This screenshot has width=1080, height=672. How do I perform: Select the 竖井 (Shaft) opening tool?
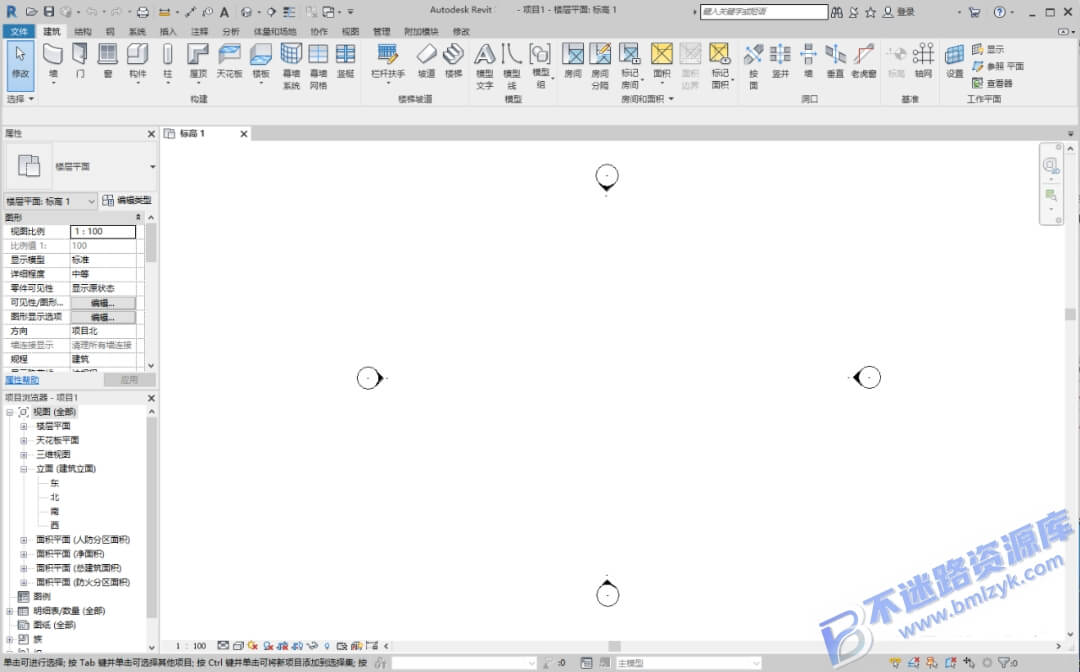[x=780, y=61]
